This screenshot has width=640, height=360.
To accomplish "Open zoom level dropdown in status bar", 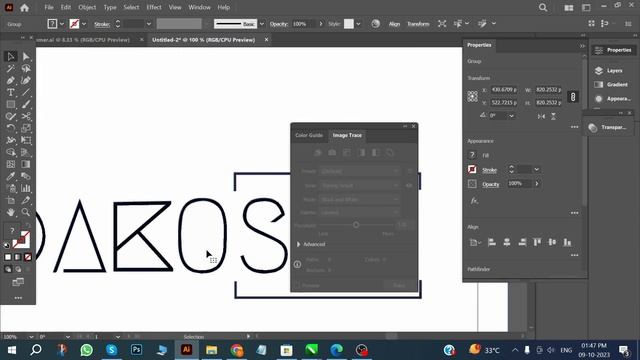I will (31, 337).
